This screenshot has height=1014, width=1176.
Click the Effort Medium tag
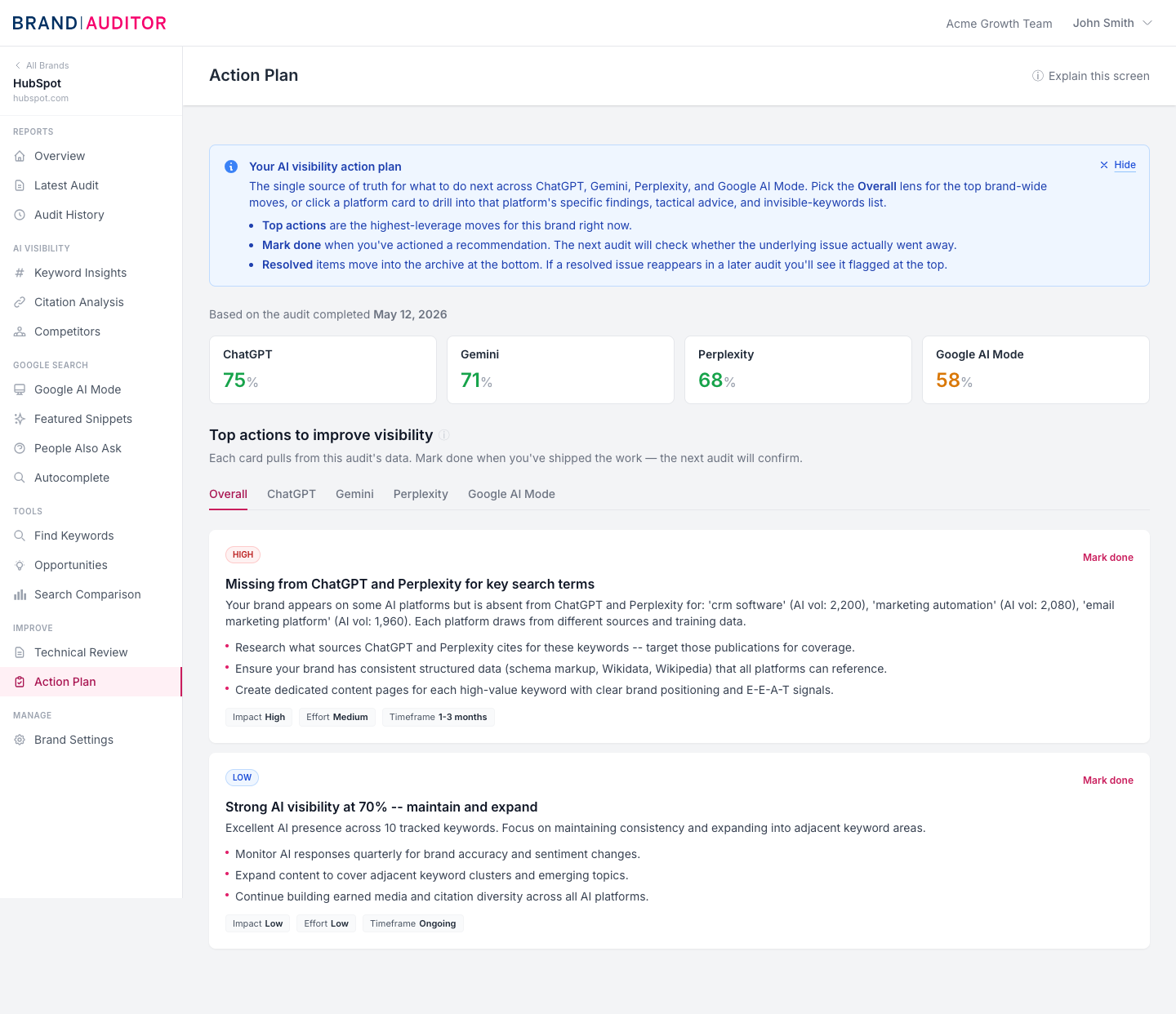pyautogui.click(x=337, y=718)
